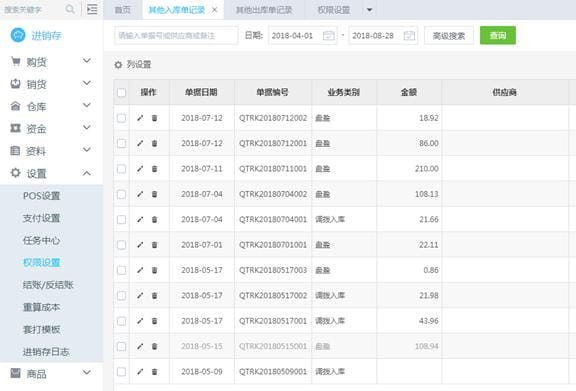Delete record QTRK20180509001
The height and width of the screenshot is (391, 576).
(x=155, y=372)
